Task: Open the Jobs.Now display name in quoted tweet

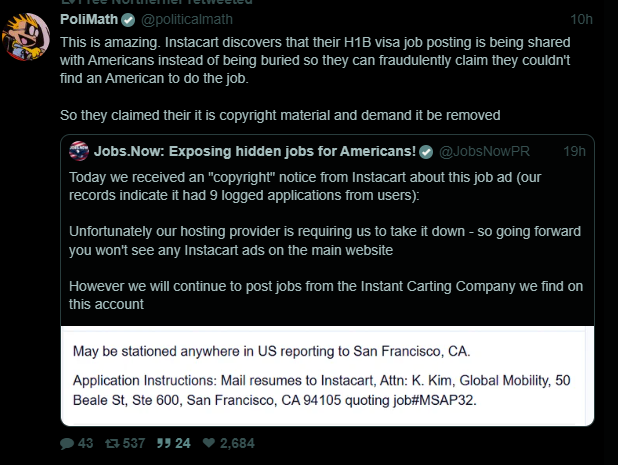Action: (254, 151)
